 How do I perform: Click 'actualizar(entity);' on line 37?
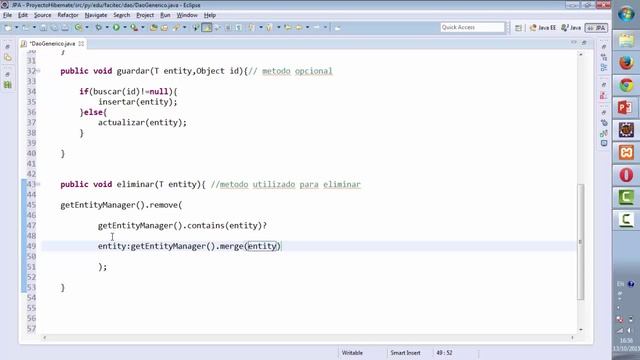142,122
